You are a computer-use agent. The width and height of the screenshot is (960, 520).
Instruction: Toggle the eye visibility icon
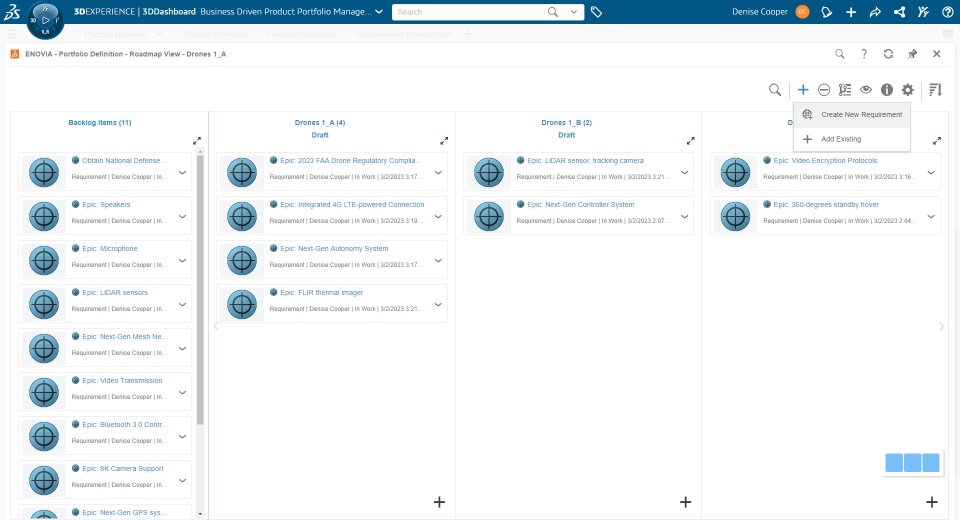pyautogui.click(x=866, y=90)
